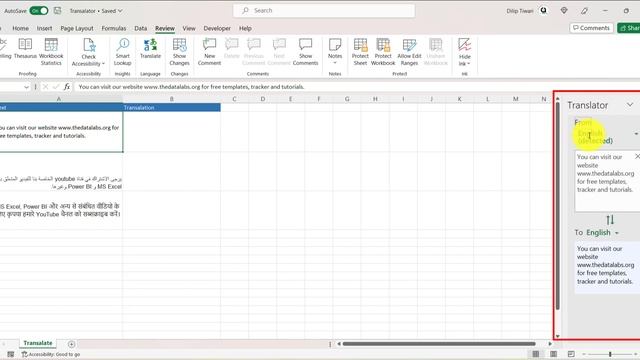The height and width of the screenshot is (360, 640).
Task: Open the Data tab
Action: tap(140, 28)
